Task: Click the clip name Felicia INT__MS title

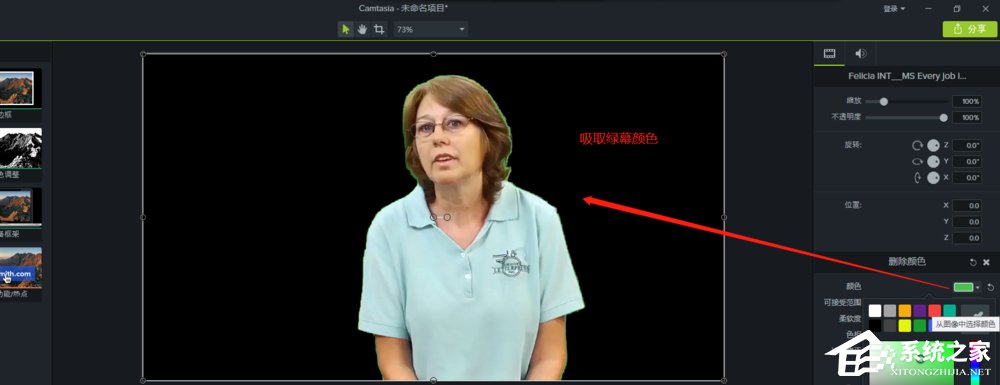Action: pyautogui.click(x=907, y=76)
